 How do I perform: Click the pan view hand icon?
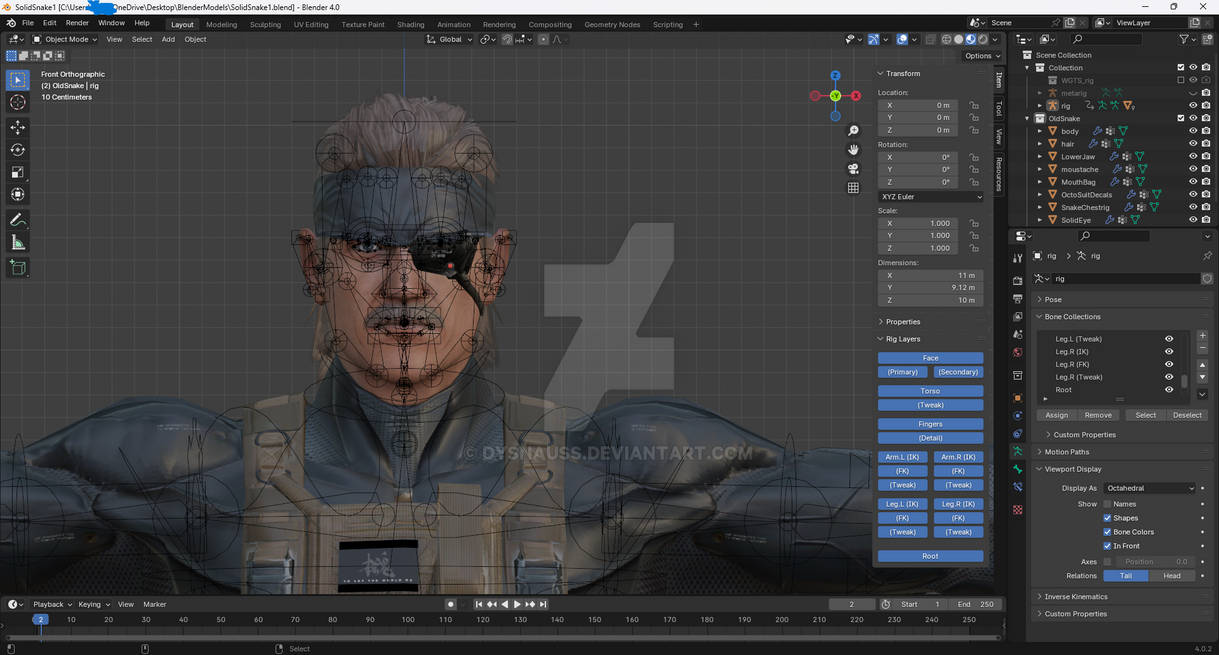coord(853,150)
